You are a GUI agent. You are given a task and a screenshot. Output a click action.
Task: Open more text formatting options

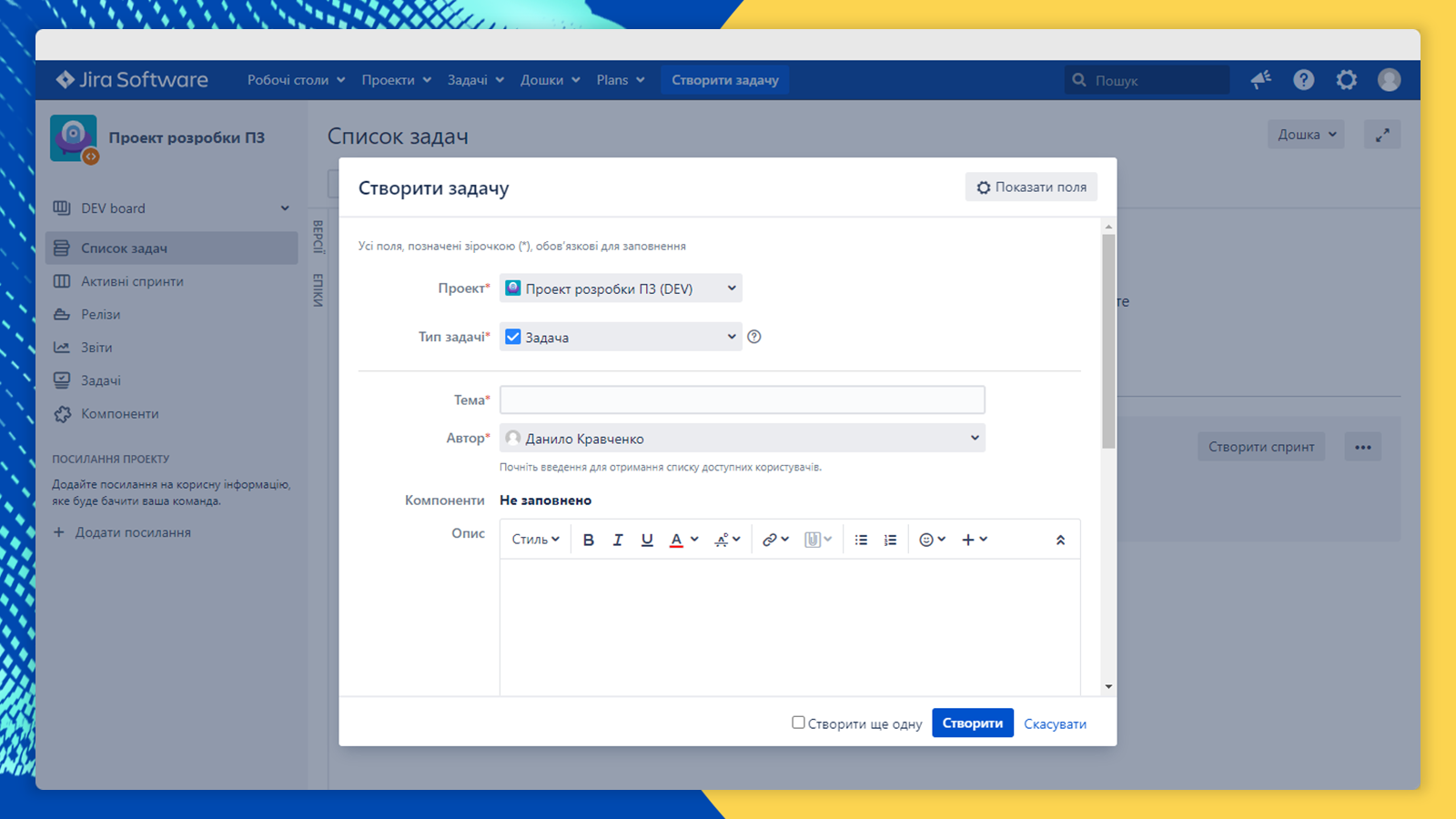727,540
